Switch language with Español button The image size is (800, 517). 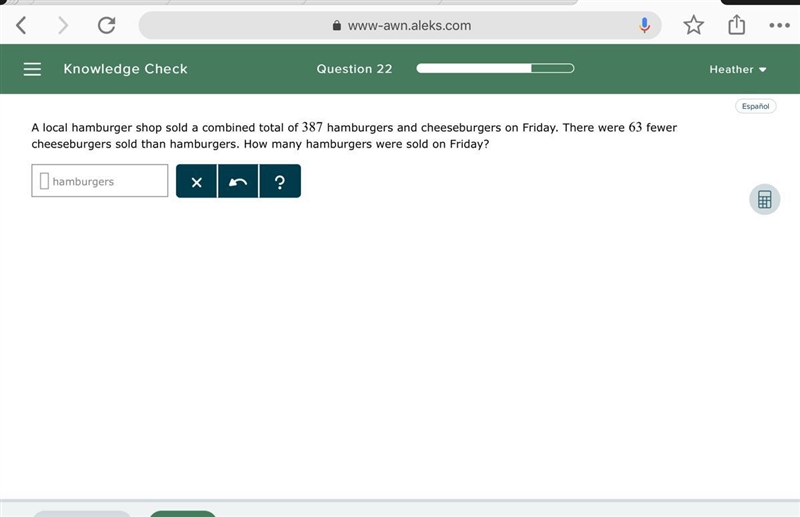(755, 106)
